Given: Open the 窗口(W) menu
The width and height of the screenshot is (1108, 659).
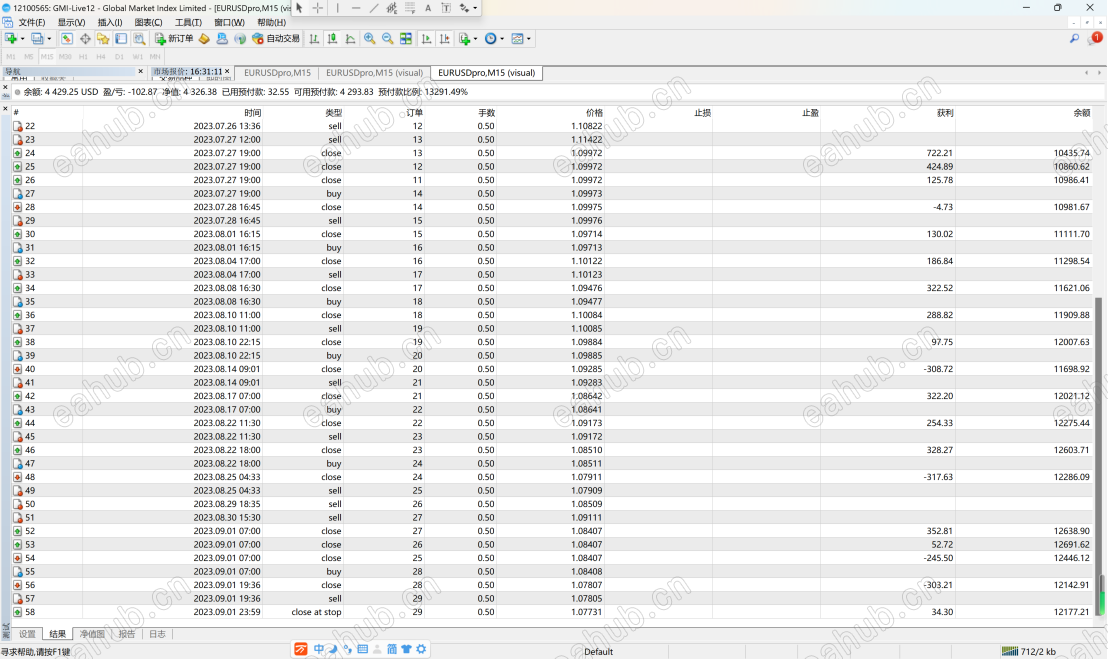Looking at the screenshot, I should pos(230,23).
